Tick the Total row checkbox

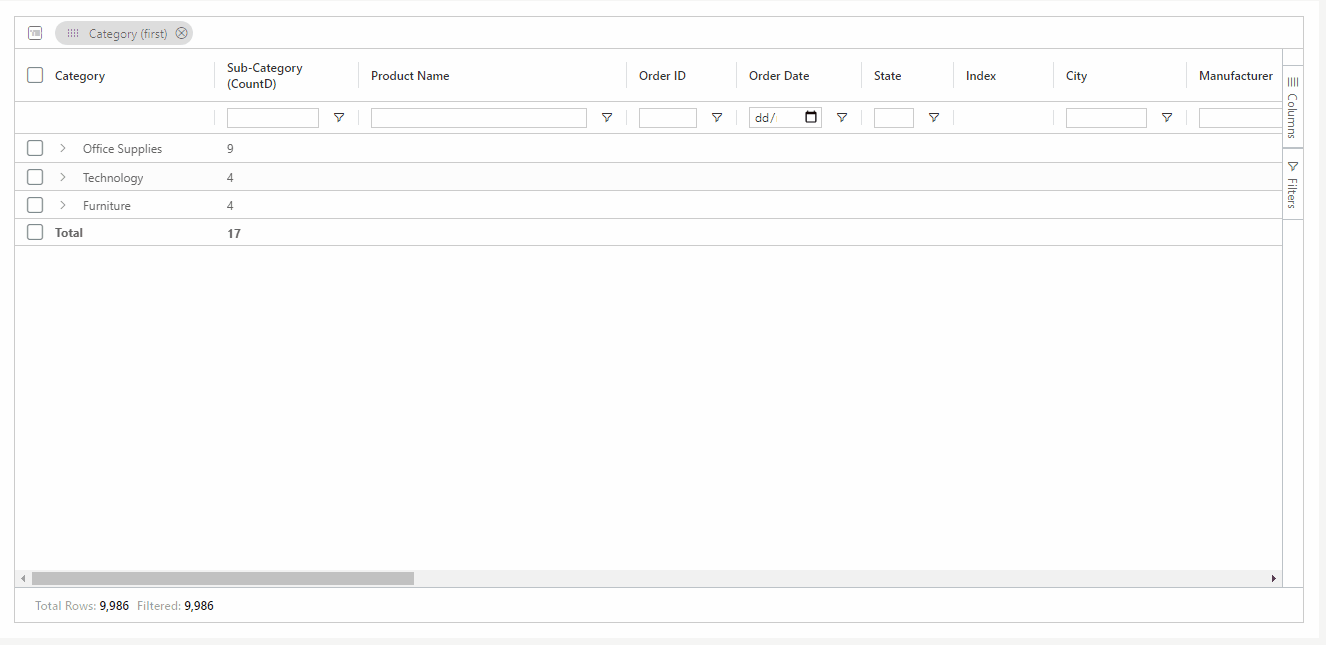point(35,232)
